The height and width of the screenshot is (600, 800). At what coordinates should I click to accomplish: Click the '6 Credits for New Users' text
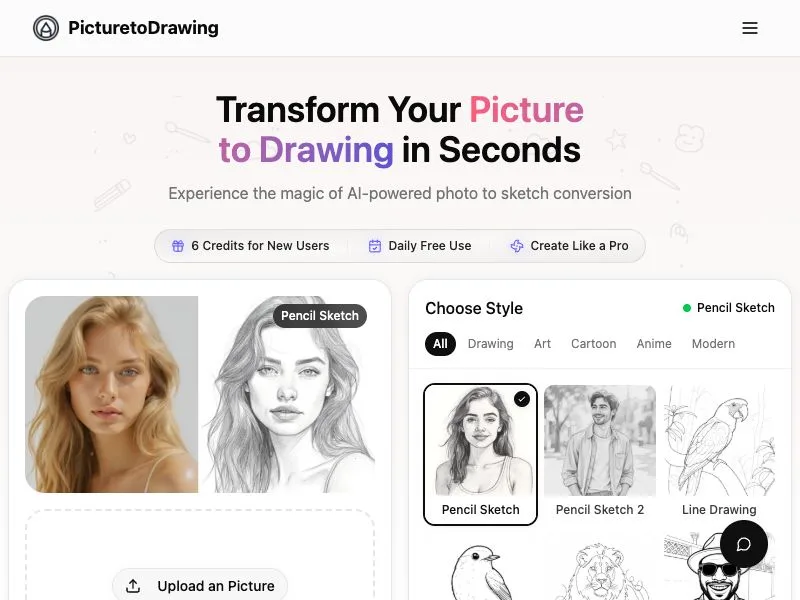tap(260, 246)
